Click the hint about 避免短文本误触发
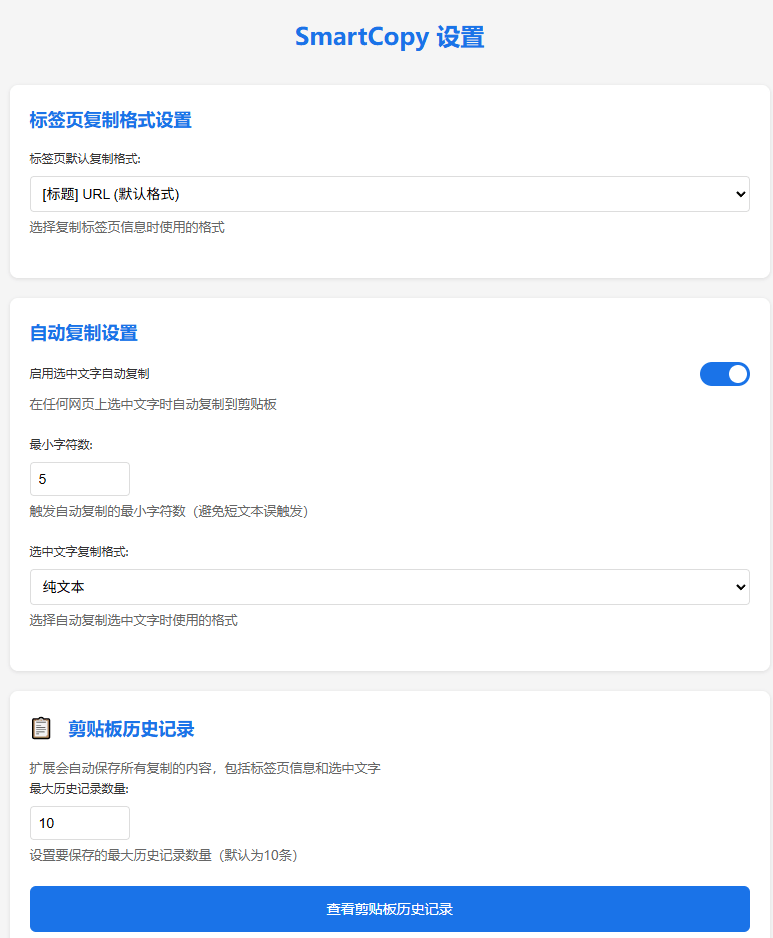 (169, 511)
